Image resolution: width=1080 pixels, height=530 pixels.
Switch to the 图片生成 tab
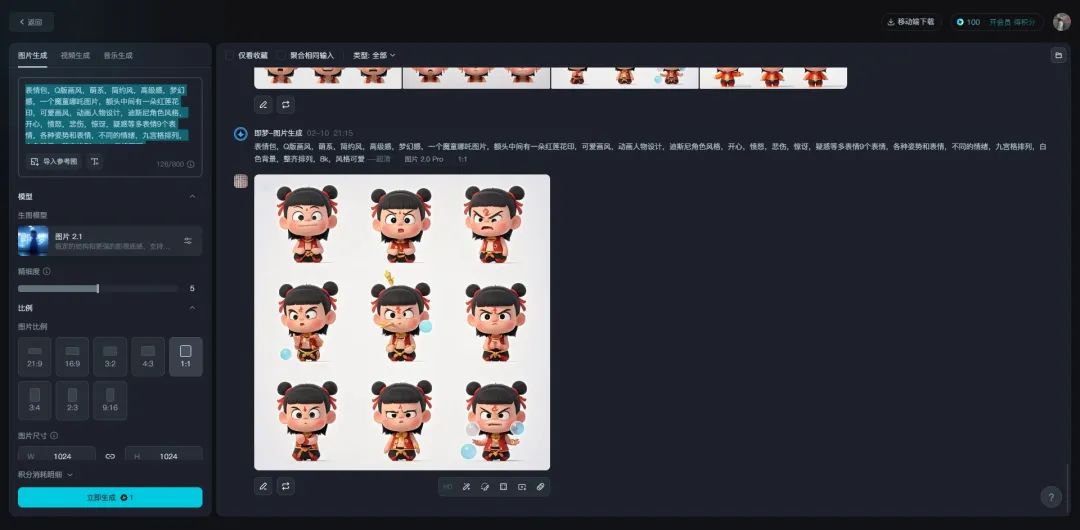[x=32, y=55]
